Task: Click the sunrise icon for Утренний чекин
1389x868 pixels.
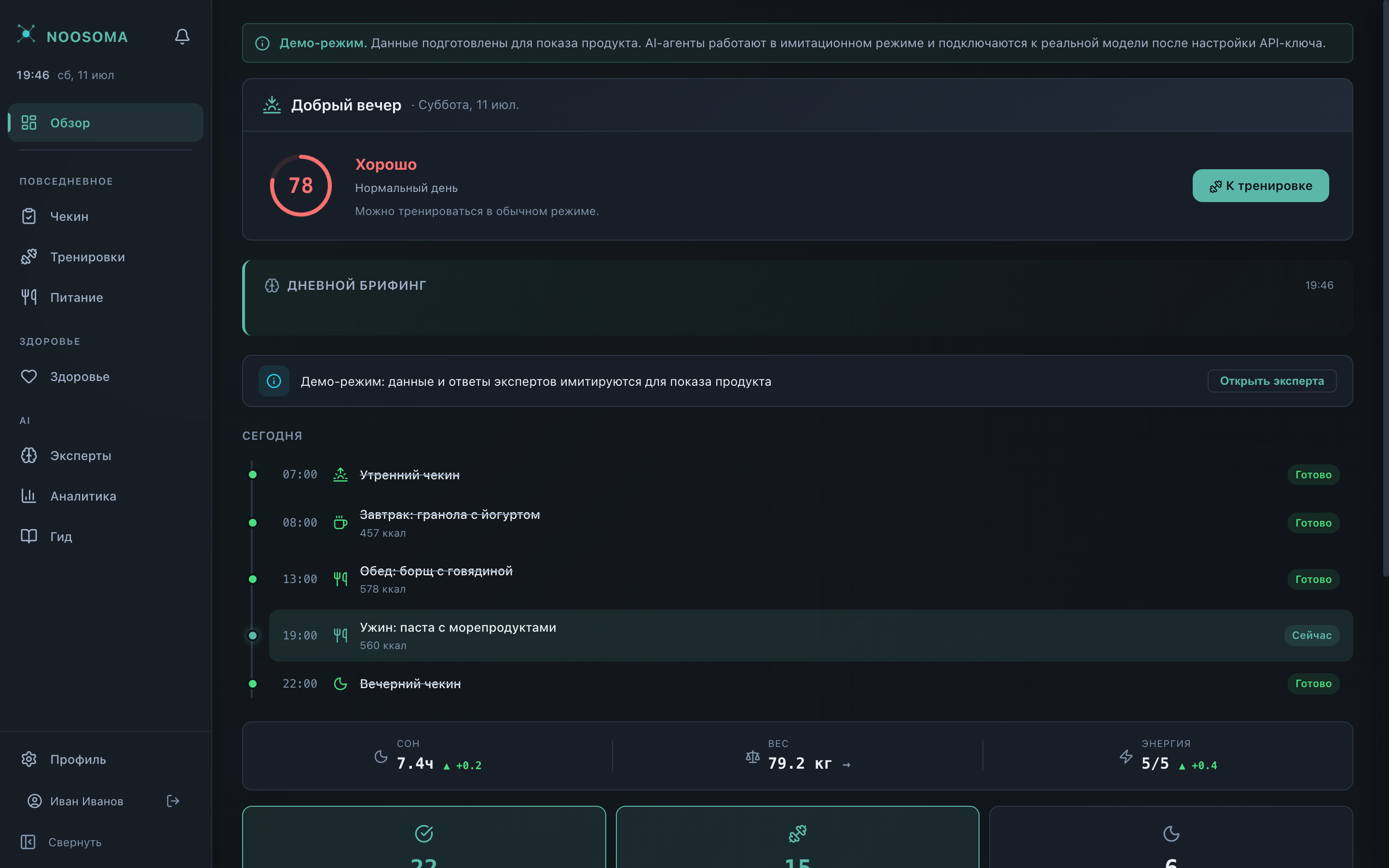Action: (340, 475)
